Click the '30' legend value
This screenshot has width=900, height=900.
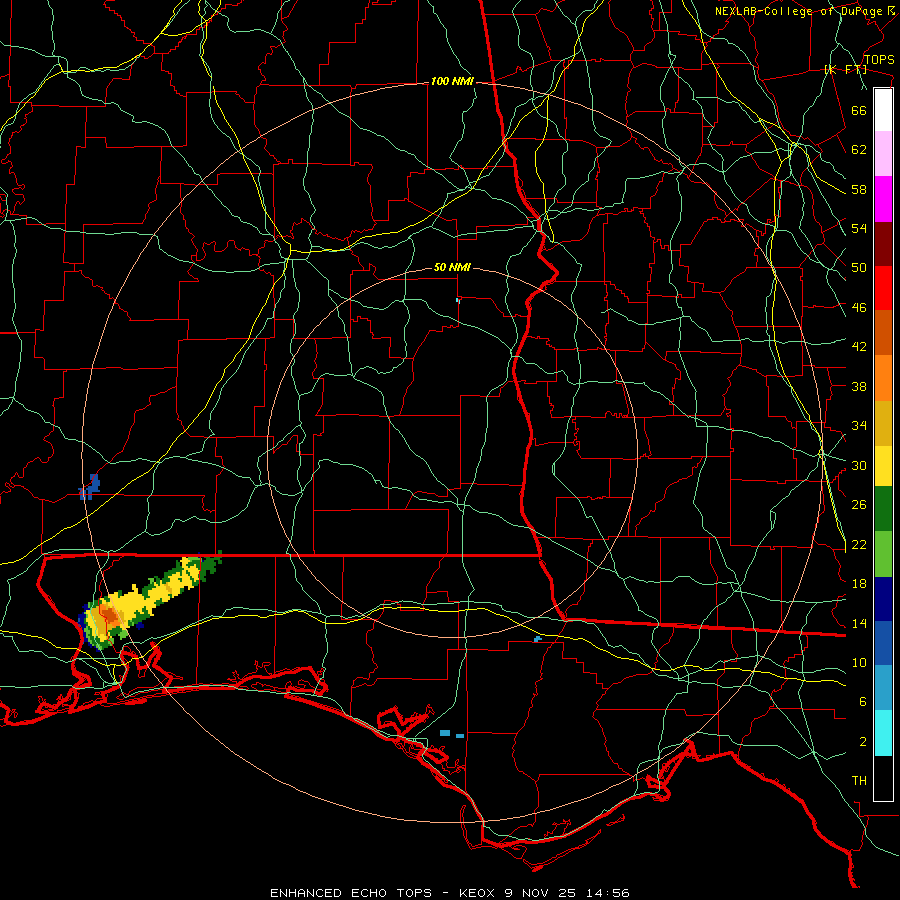[x=859, y=465]
